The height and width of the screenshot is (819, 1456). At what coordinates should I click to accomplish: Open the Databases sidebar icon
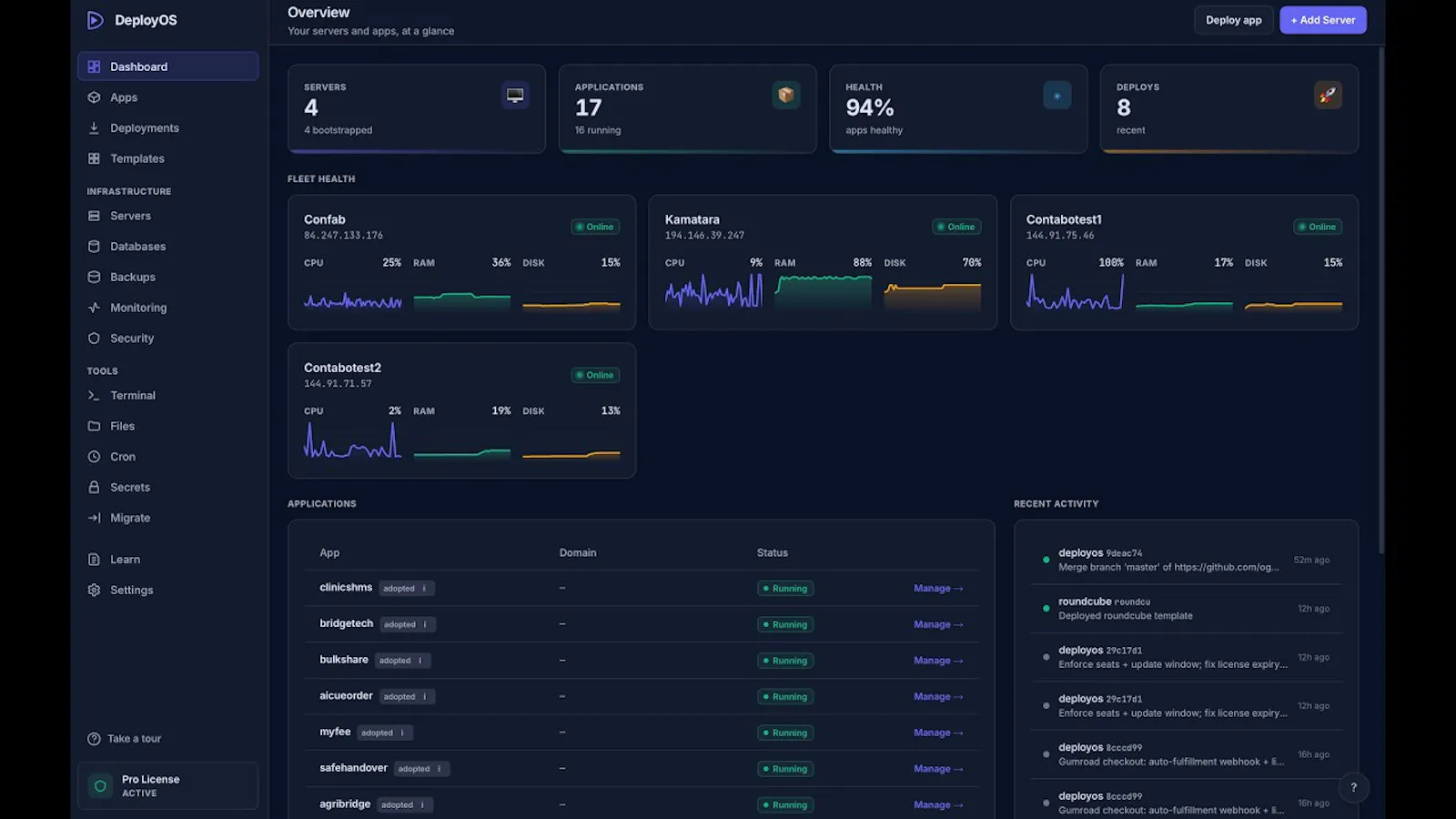[94, 247]
